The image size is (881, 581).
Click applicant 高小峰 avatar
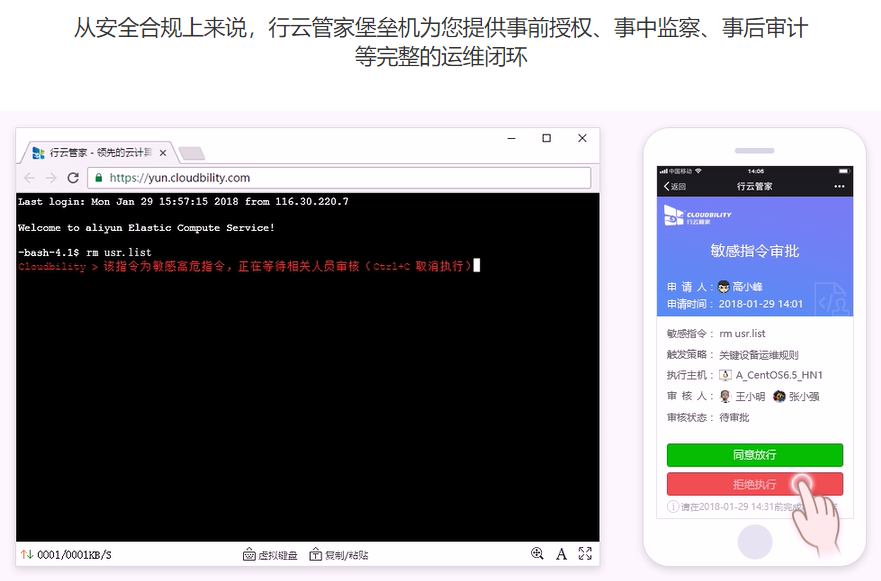[x=723, y=287]
